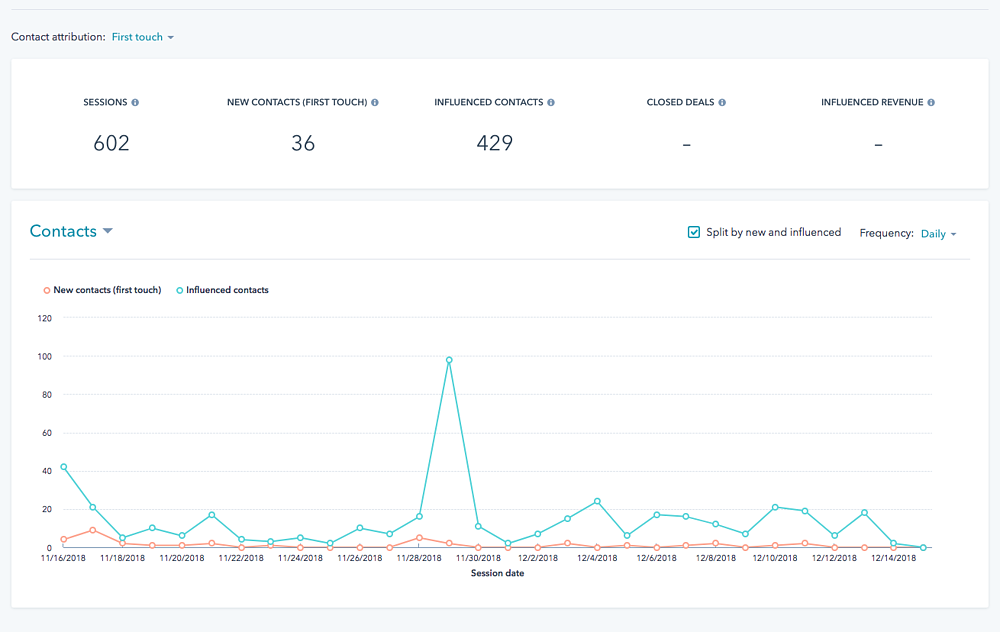The width and height of the screenshot is (1000, 632).
Task: Click the Session date axis label
Action: pos(497,573)
